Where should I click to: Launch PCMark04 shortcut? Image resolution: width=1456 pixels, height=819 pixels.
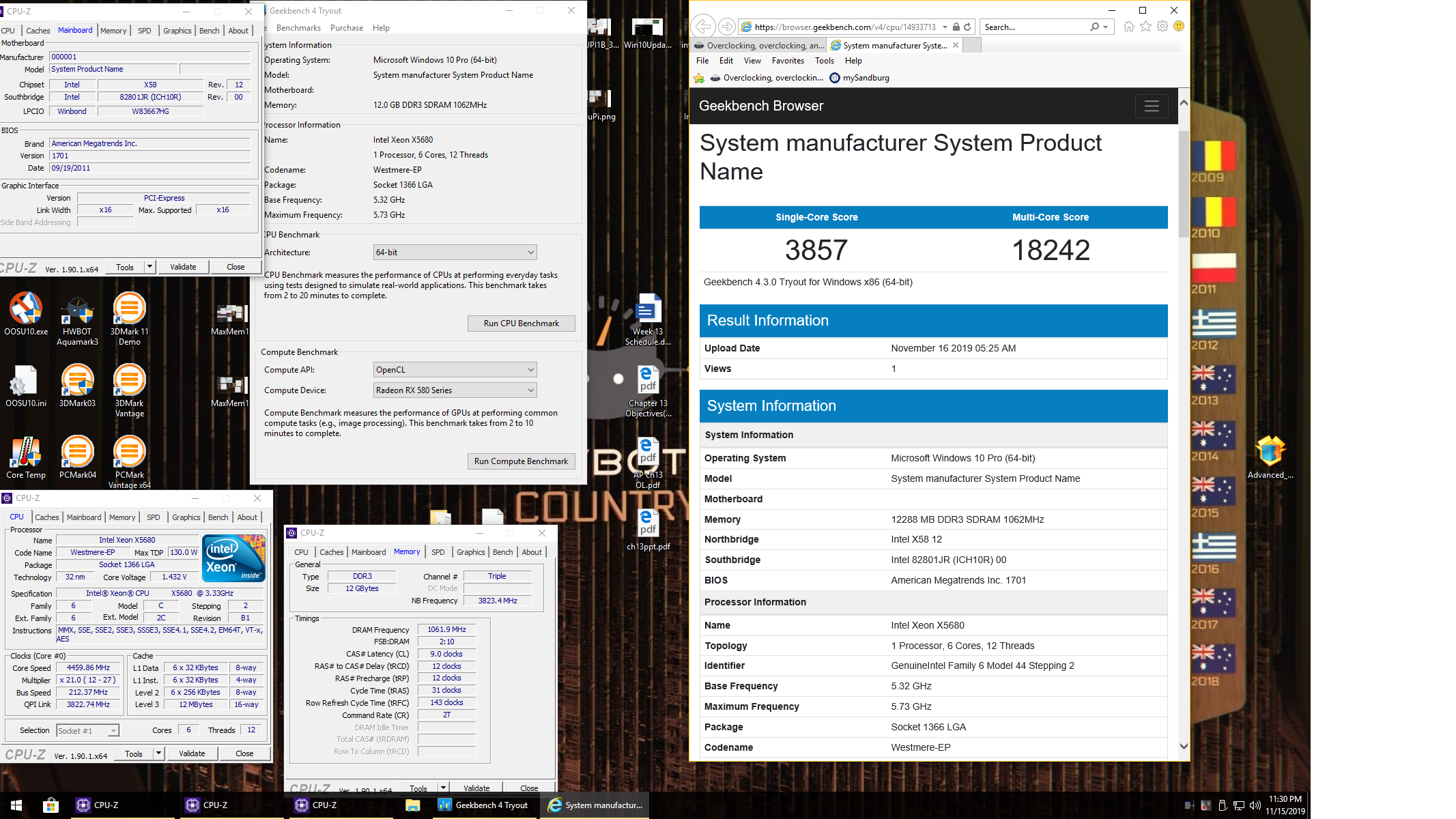coord(77,457)
